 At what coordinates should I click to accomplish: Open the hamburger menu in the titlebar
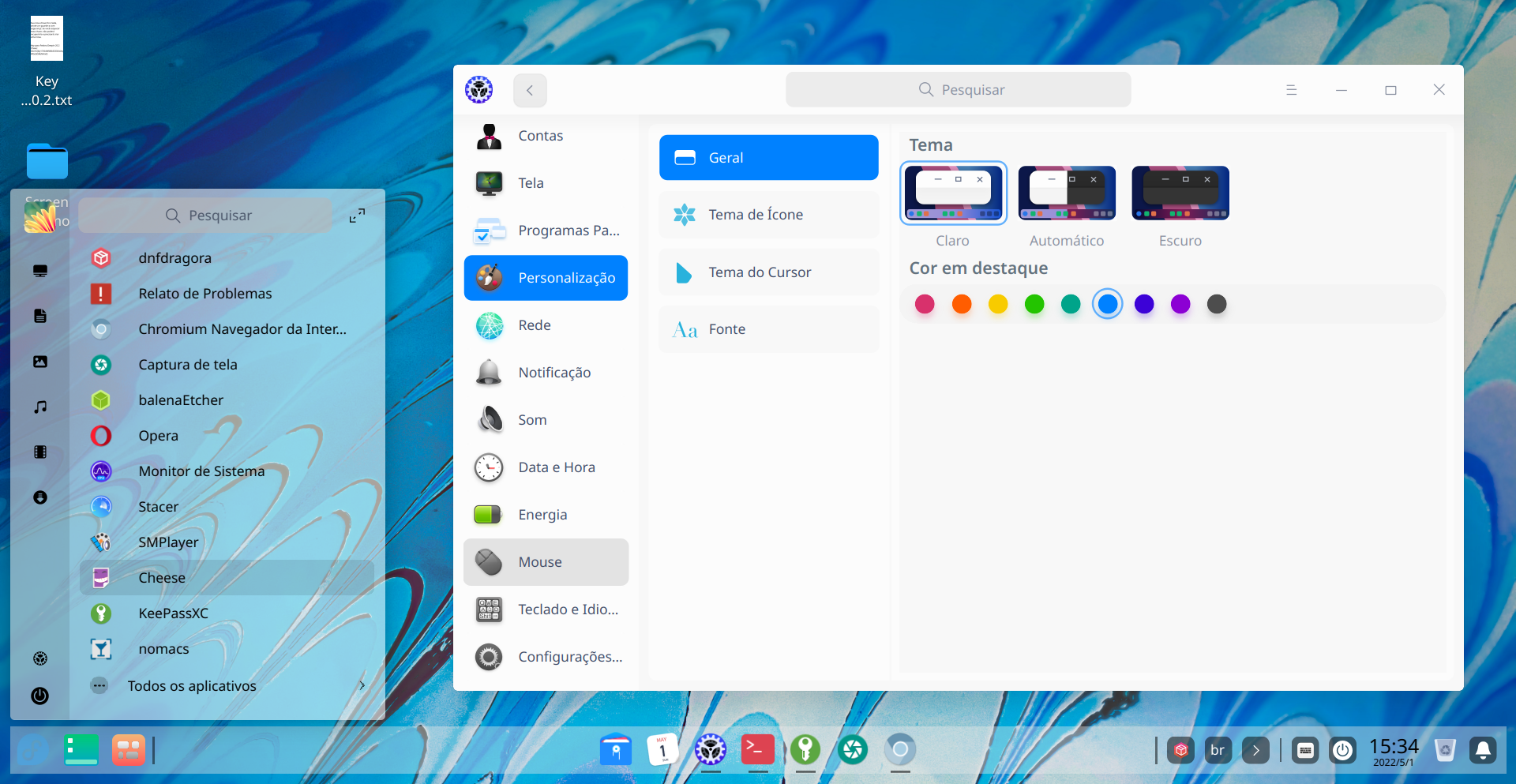(x=1292, y=89)
